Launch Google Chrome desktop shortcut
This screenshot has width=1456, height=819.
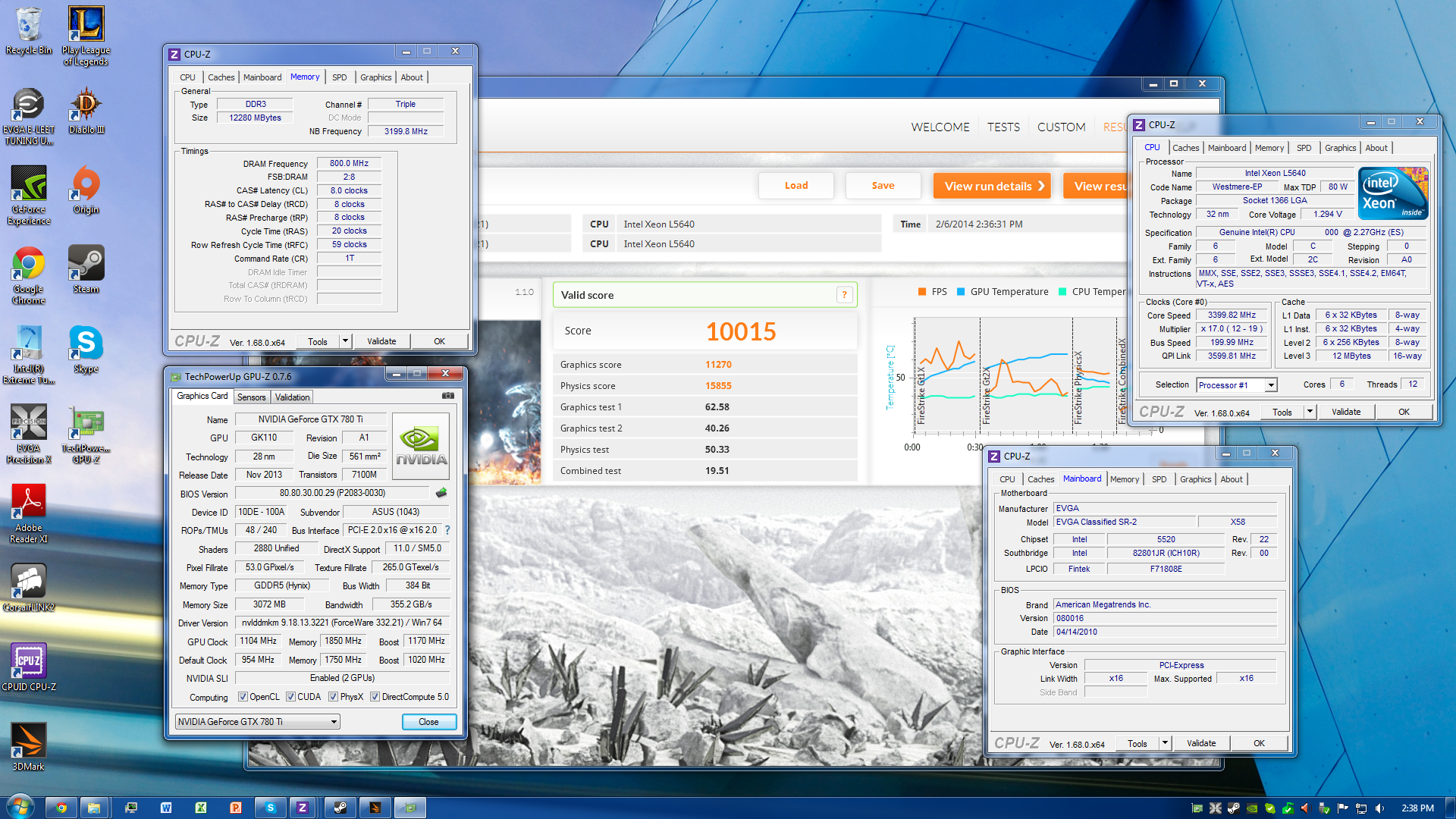29,275
